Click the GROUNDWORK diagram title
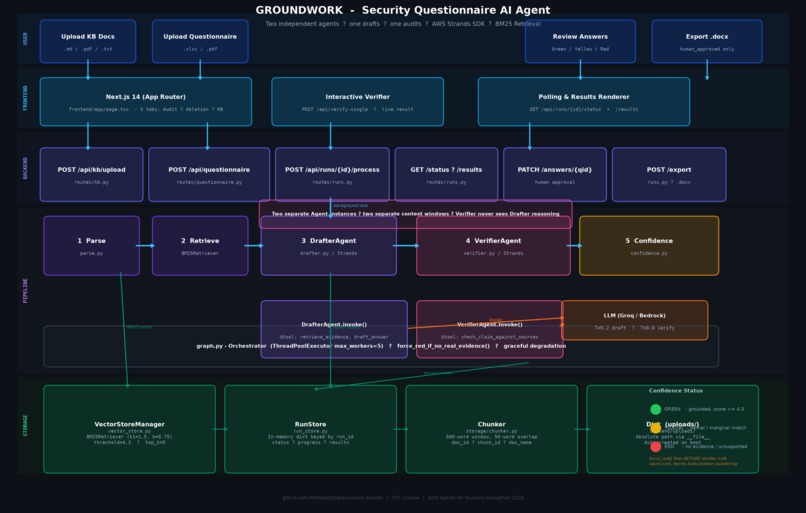The width and height of the screenshot is (806, 513). pos(402,10)
